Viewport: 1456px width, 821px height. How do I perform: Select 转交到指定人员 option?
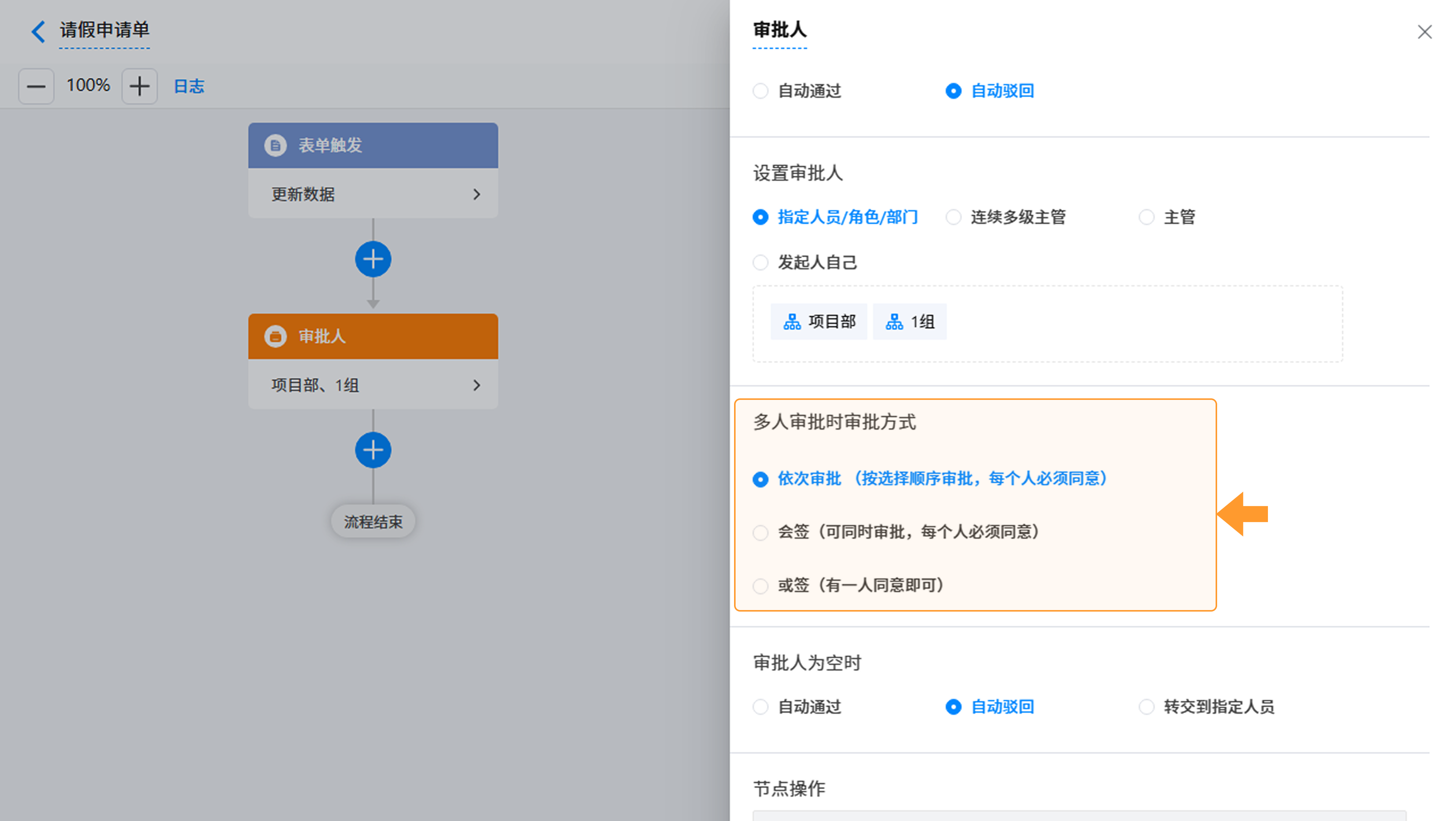[x=1207, y=707]
